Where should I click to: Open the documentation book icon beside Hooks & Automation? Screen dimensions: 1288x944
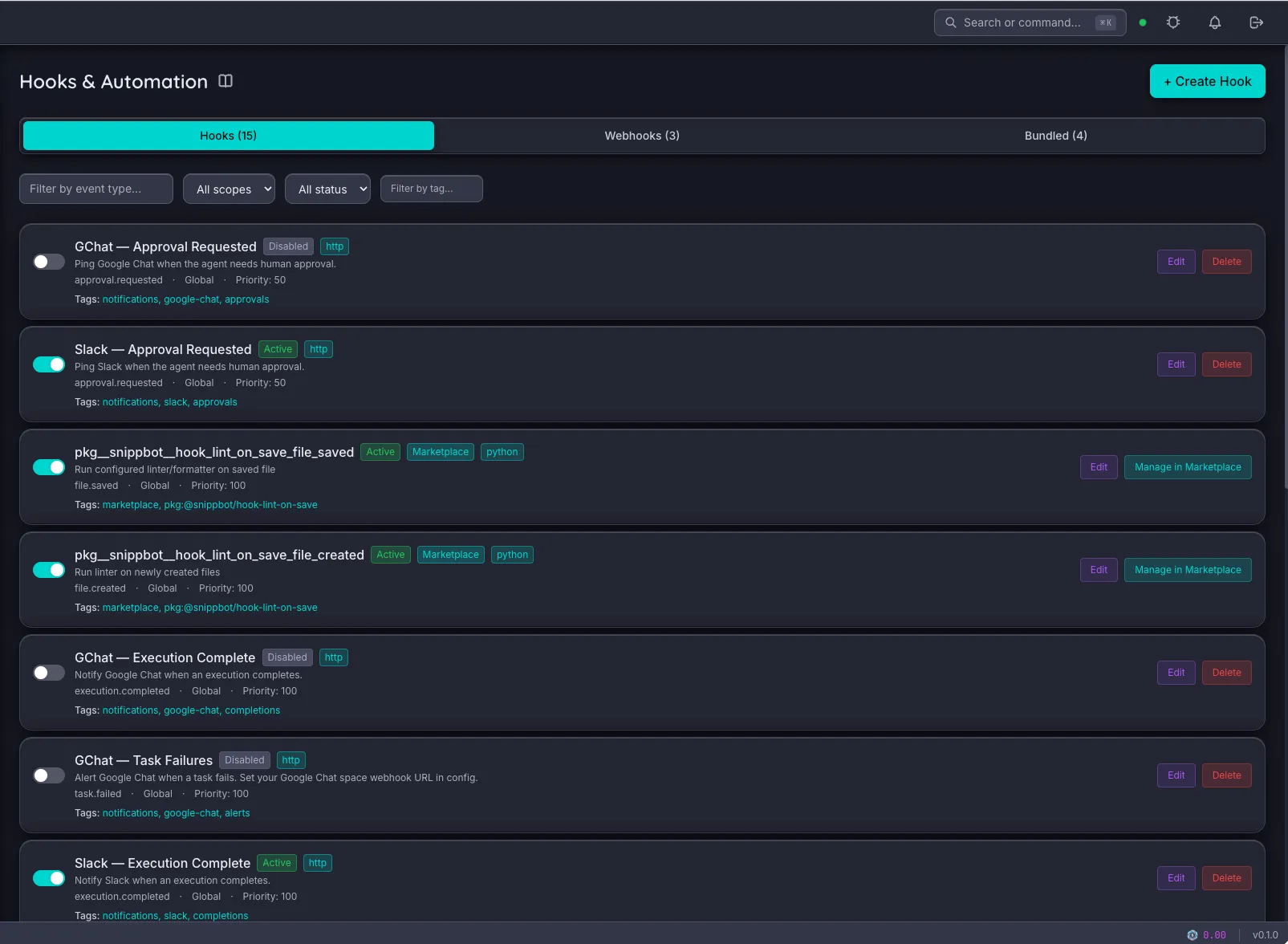tap(226, 81)
